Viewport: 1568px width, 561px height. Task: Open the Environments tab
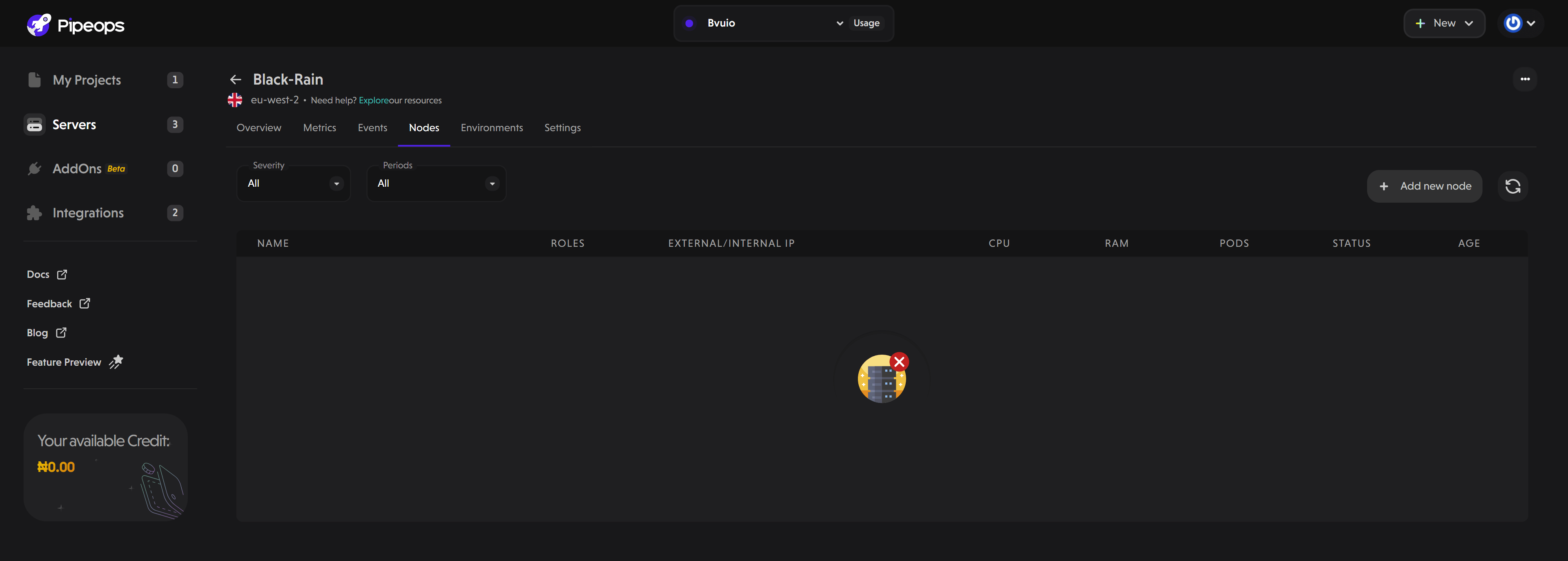(x=492, y=127)
